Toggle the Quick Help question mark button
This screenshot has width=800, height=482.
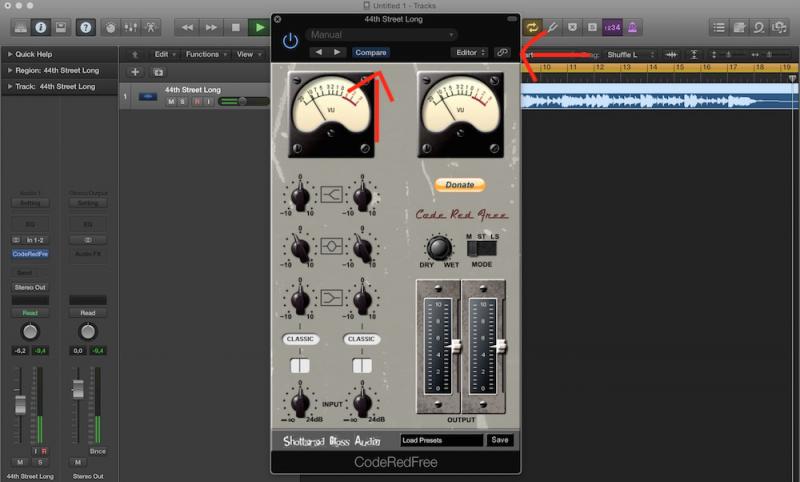pyautogui.click(x=86, y=27)
